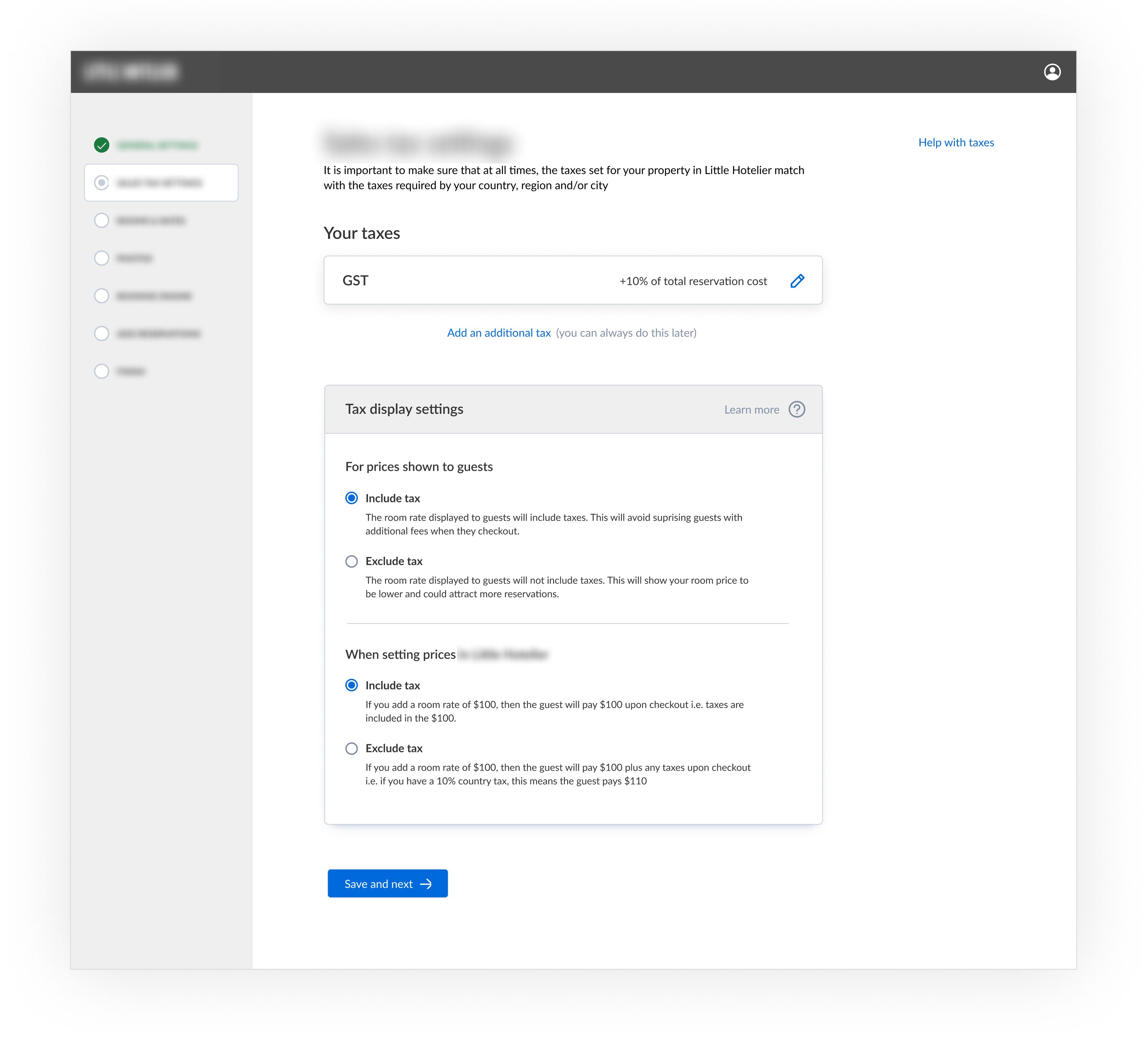The image size is (1148, 1039).
Task: Select Include tax for prices shown to guests
Action: [351, 498]
